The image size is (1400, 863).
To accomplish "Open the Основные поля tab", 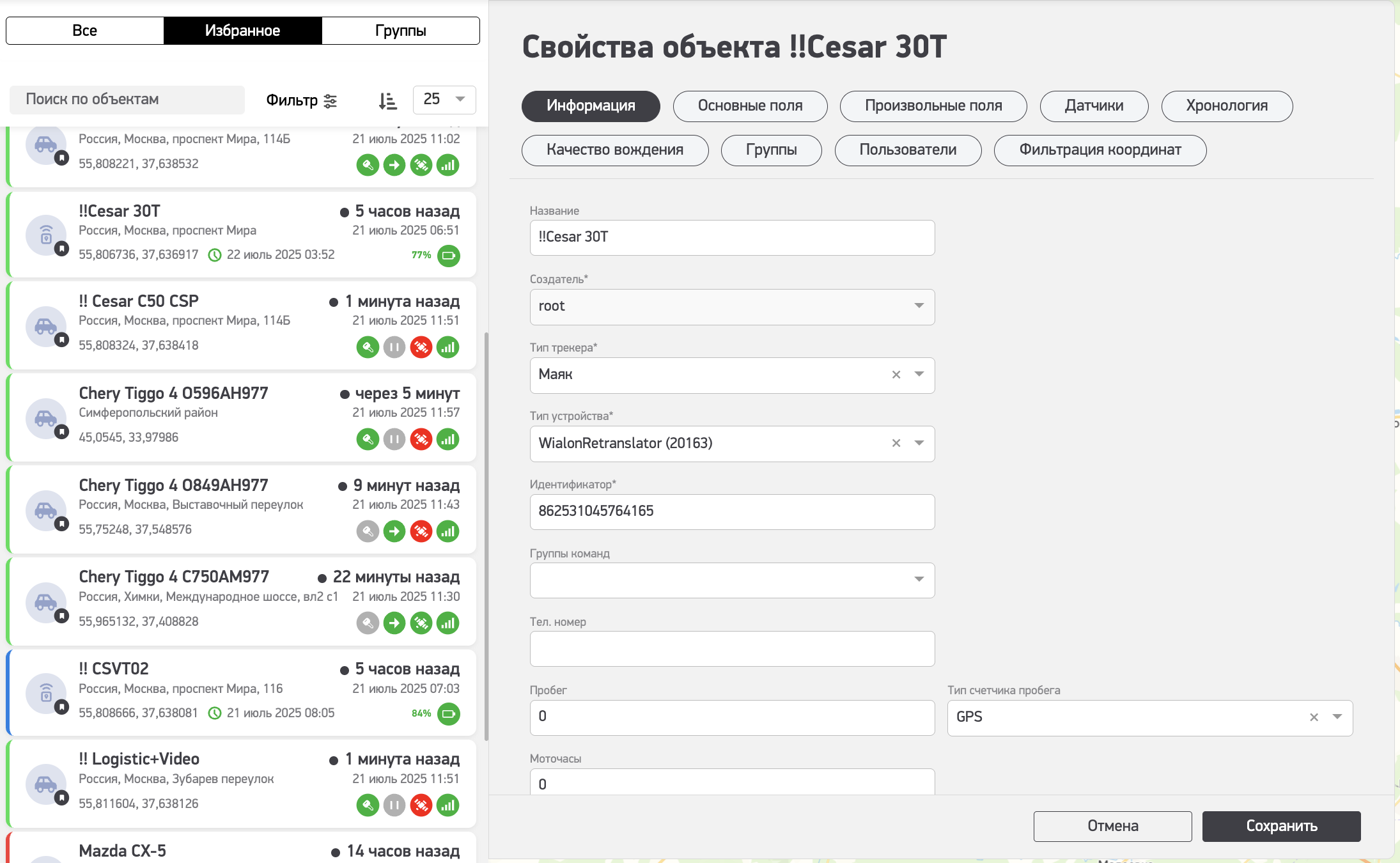I will click(751, 106).
